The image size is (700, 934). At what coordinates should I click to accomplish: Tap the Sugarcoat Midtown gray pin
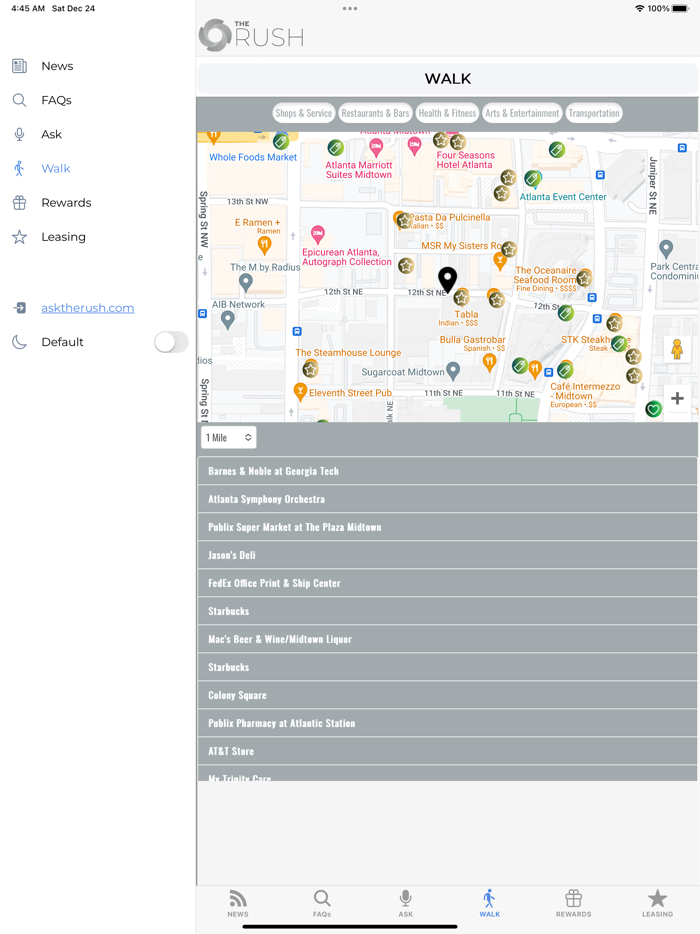click(453, 371)
